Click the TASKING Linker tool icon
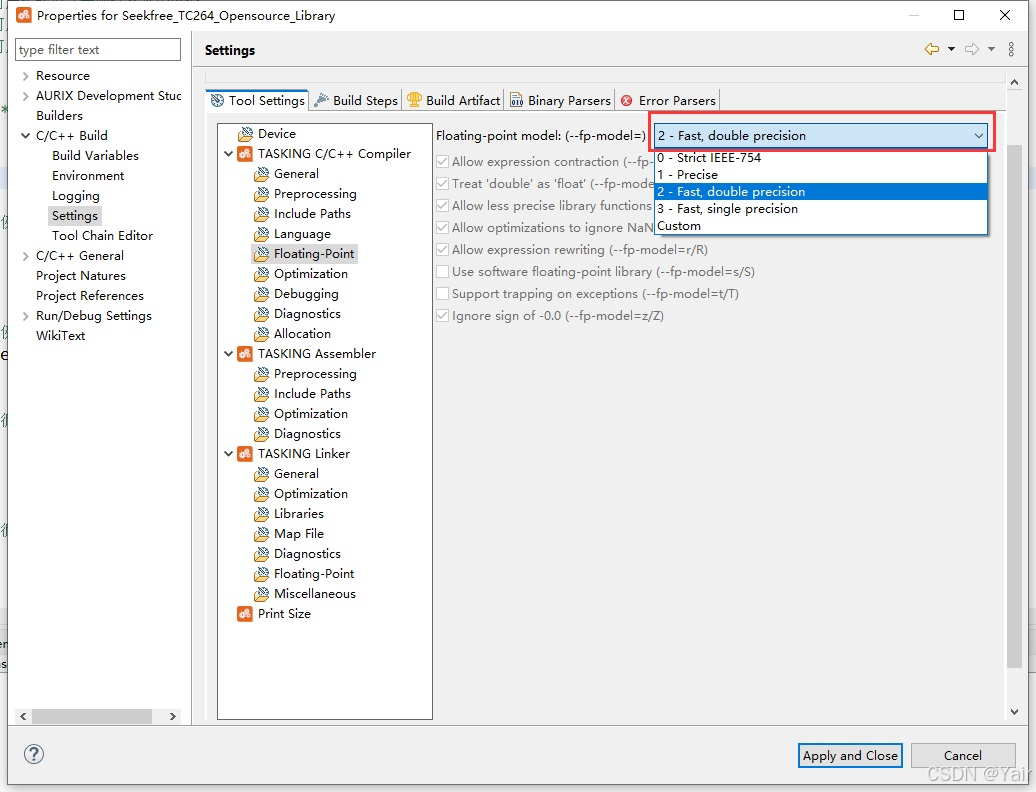 click(245, 454)
